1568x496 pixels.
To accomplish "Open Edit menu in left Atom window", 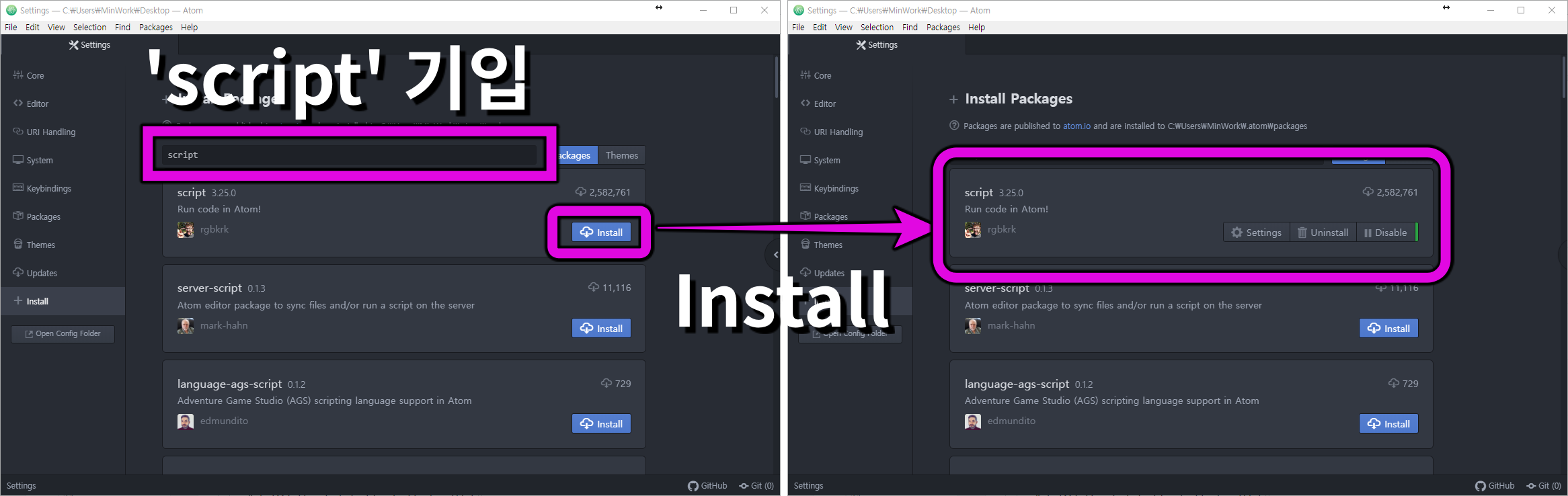I will click(32, 27).
